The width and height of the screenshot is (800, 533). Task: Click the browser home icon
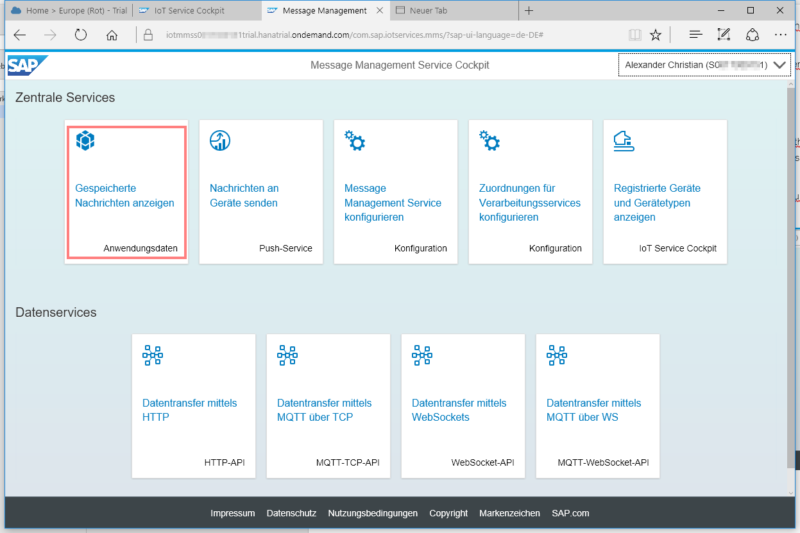(112, 35)
